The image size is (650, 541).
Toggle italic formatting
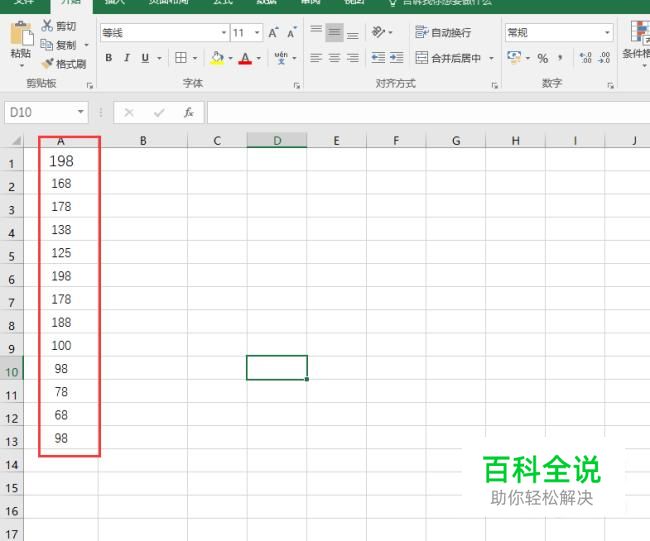pos(127,58)
